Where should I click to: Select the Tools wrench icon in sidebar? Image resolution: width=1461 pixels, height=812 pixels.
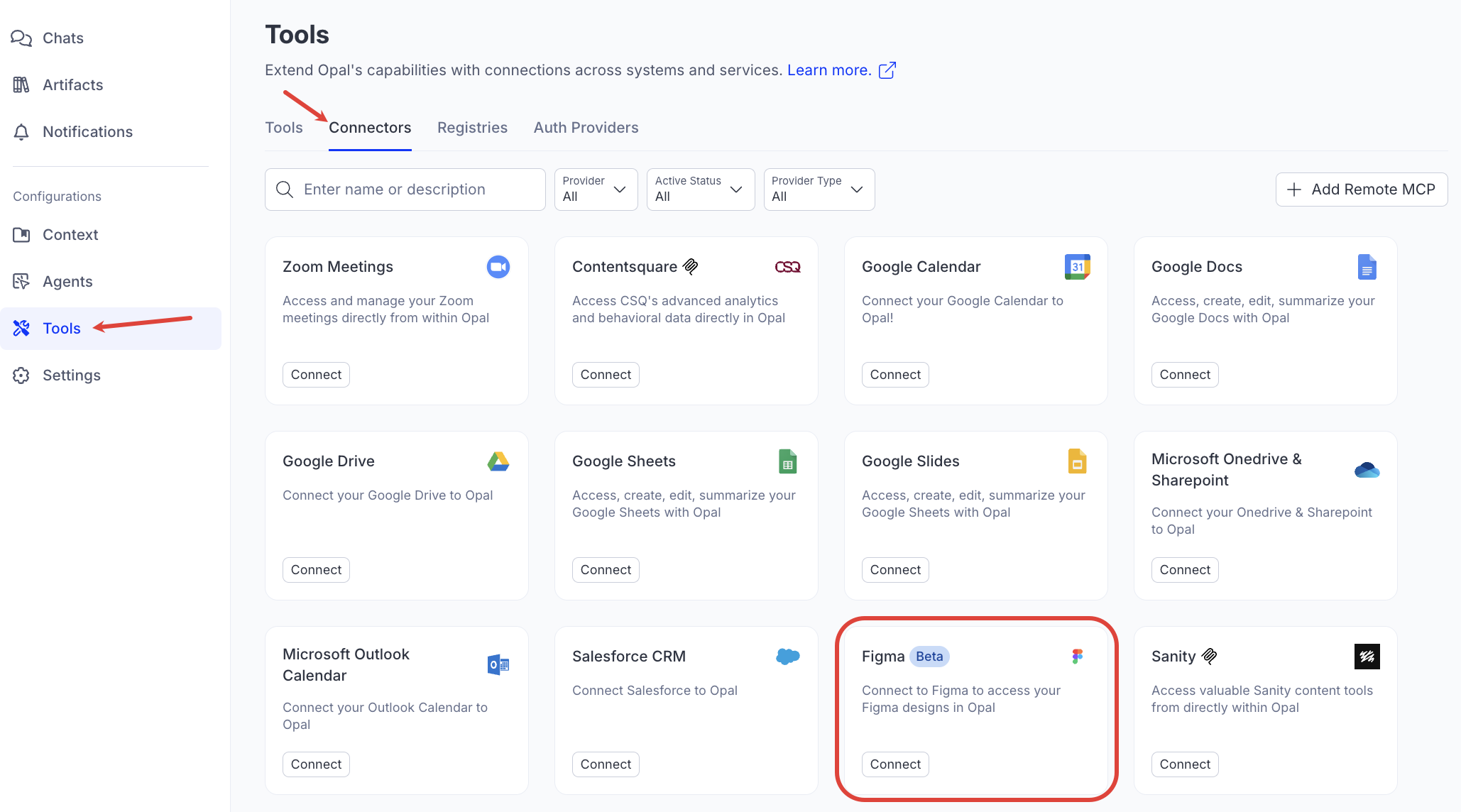(21, 329)
